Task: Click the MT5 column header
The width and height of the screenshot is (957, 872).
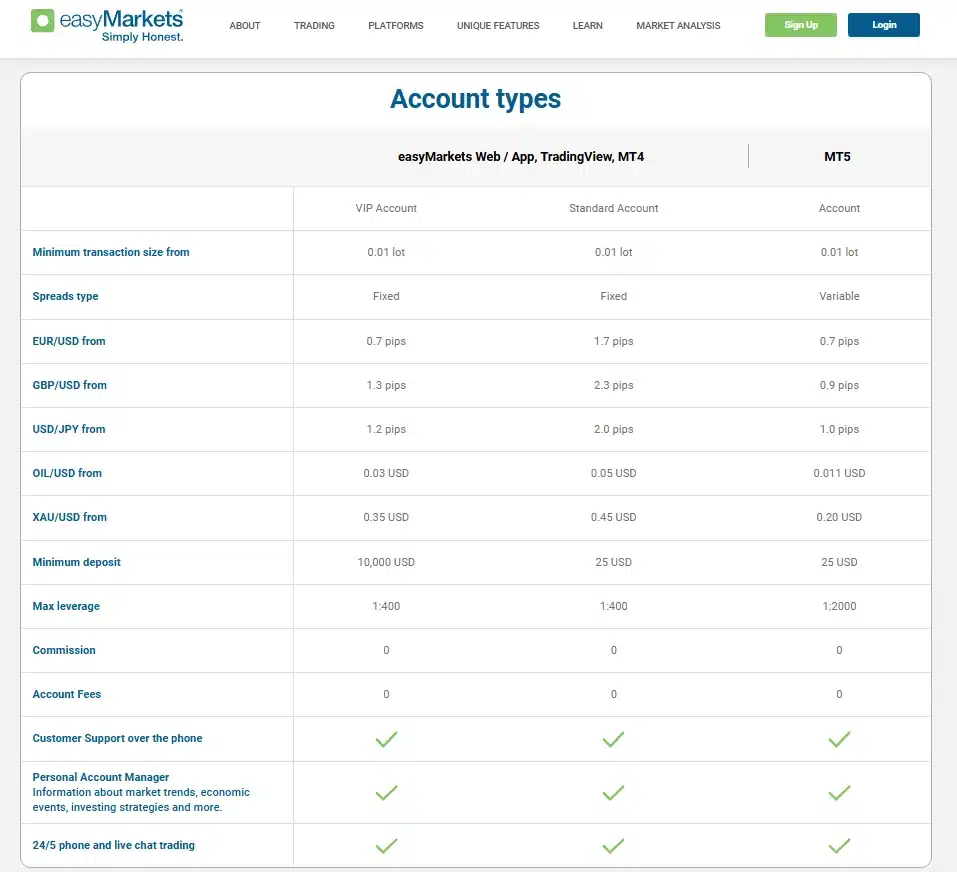Action: [x=837, y=157]
